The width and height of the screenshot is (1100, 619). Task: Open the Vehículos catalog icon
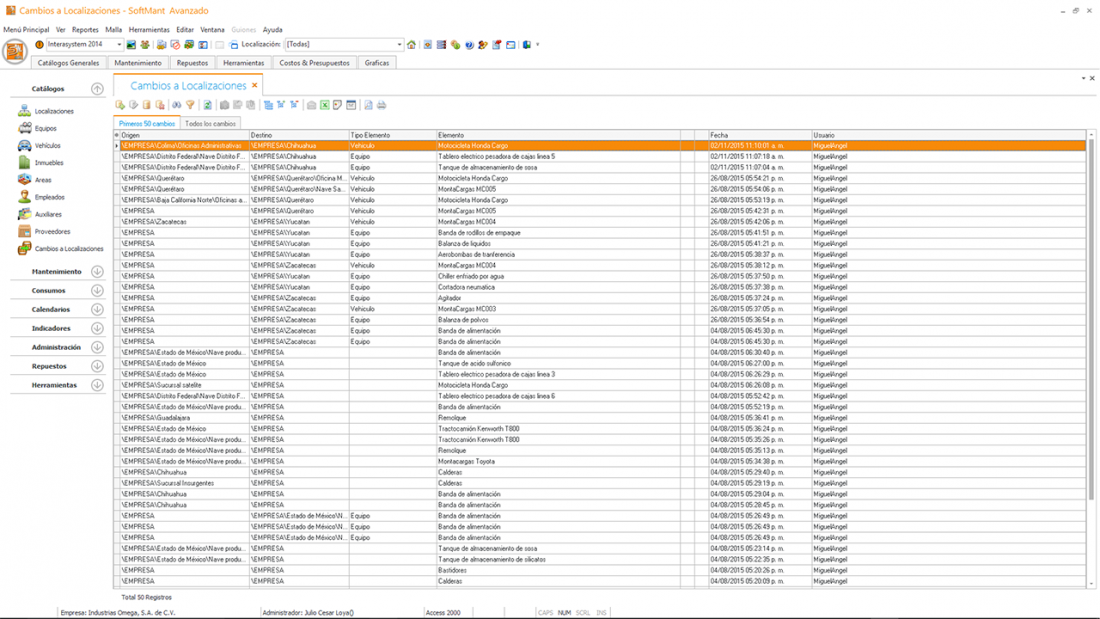pos(25,146)
